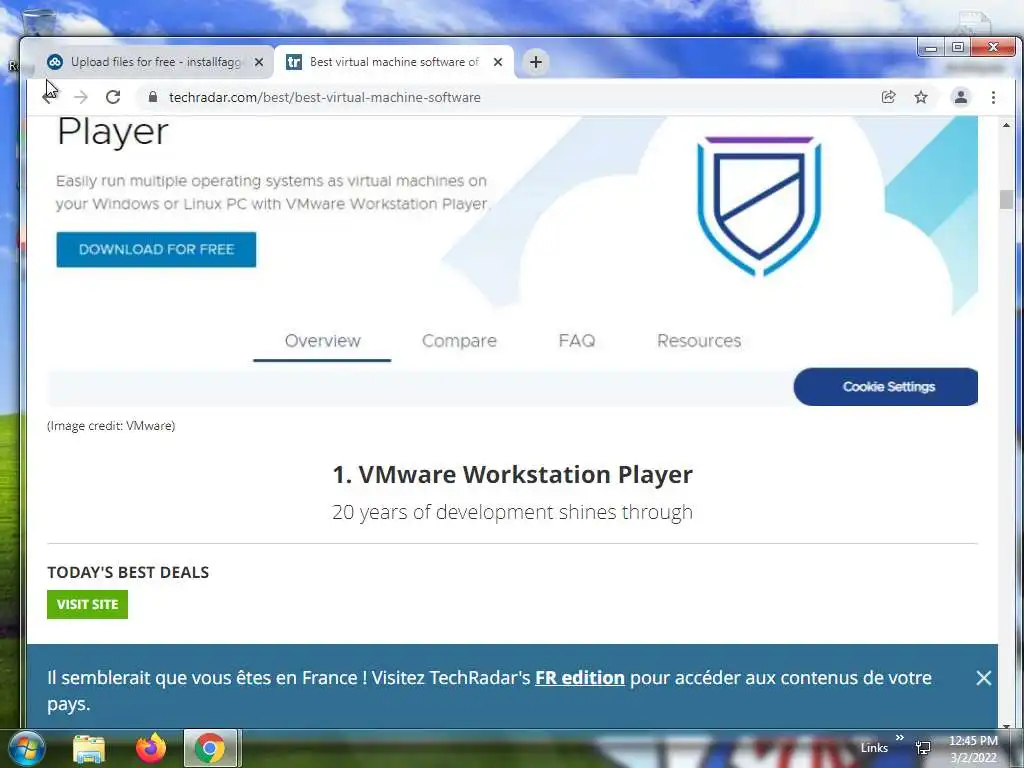Open the Resources tab

[699, 341]
